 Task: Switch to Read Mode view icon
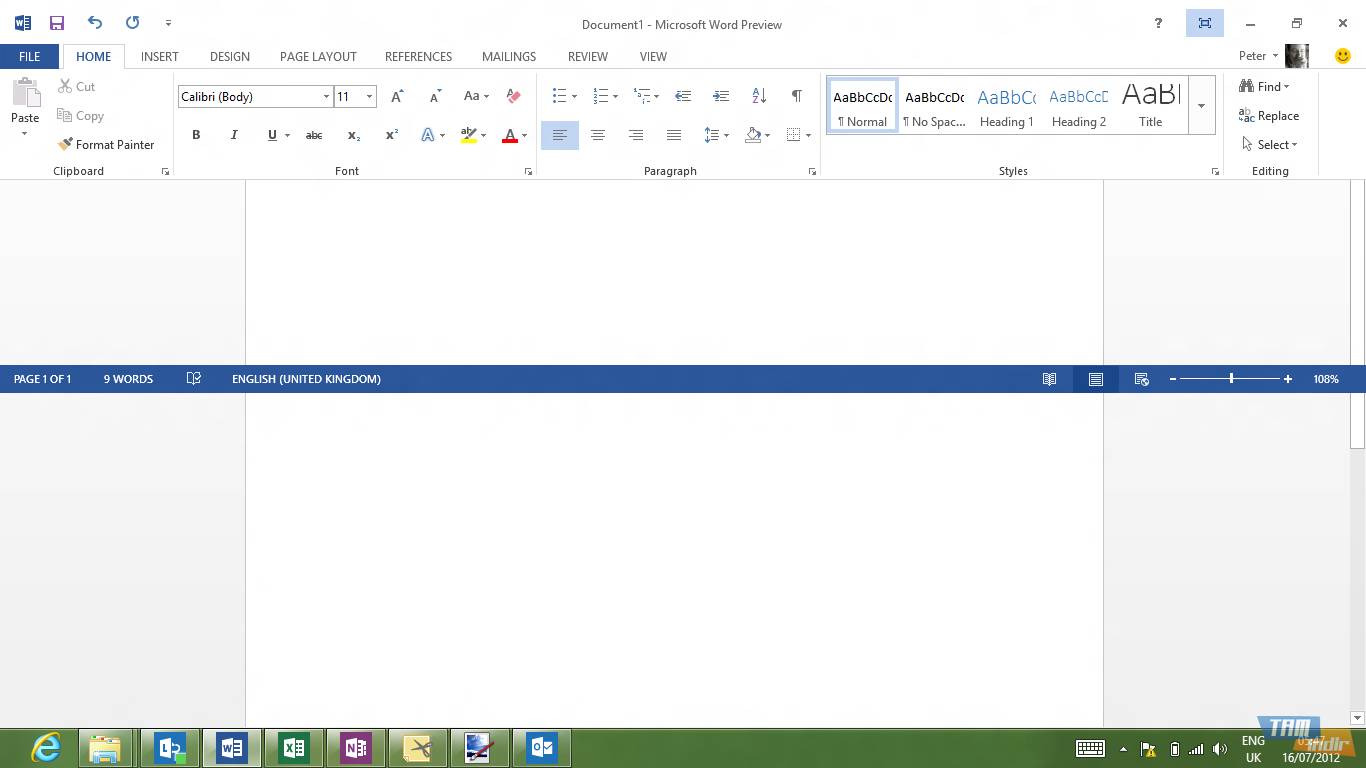pyautogui.click(x=1049, y=379)
